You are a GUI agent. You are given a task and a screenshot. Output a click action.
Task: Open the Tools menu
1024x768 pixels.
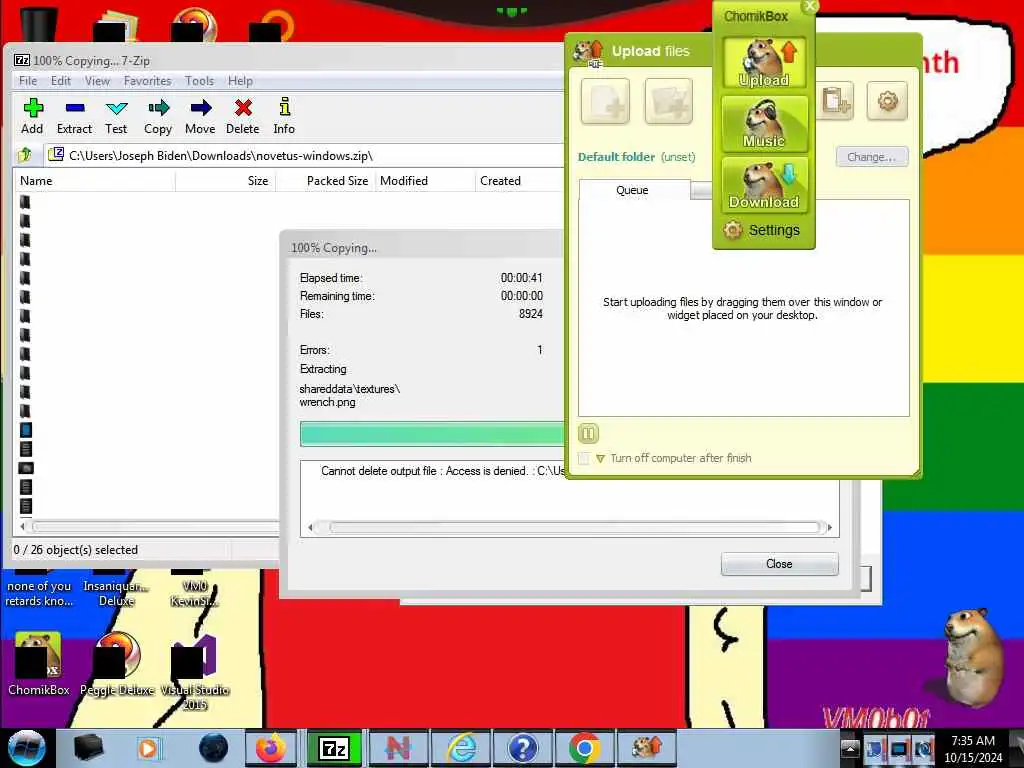[x=199, y=81]
